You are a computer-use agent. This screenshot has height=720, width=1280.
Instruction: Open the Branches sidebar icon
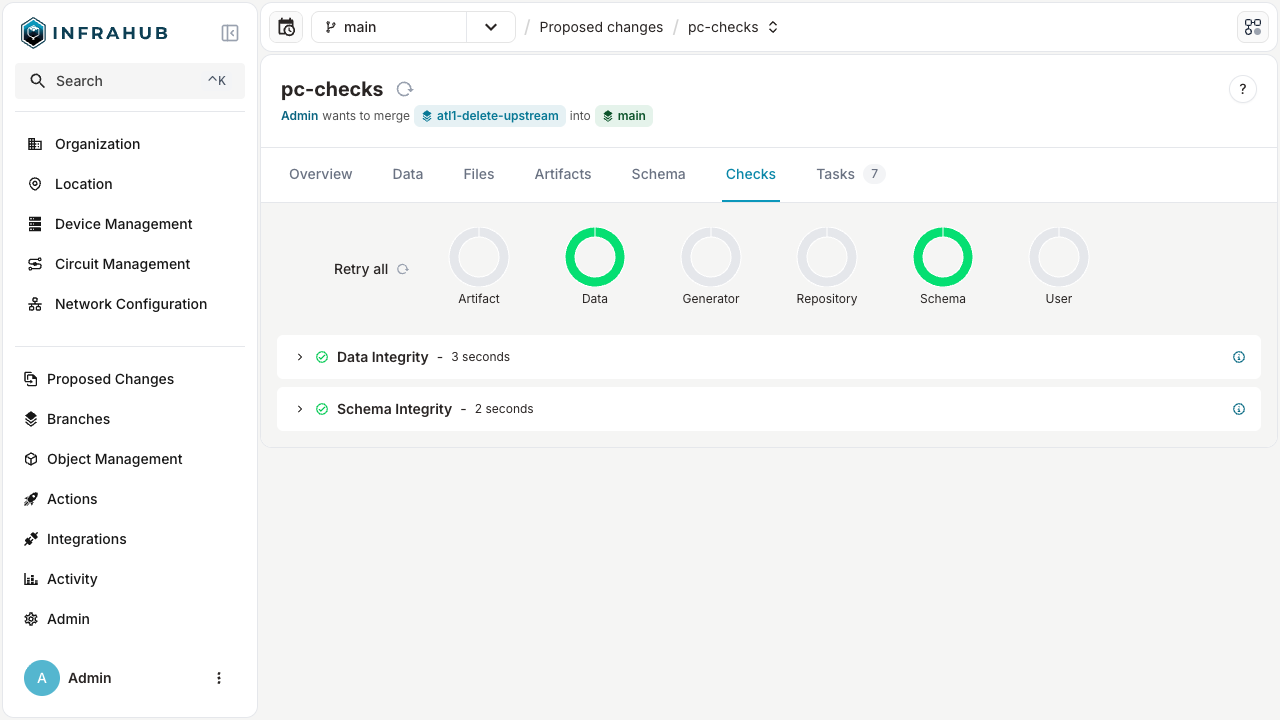[x=33, y=418]
